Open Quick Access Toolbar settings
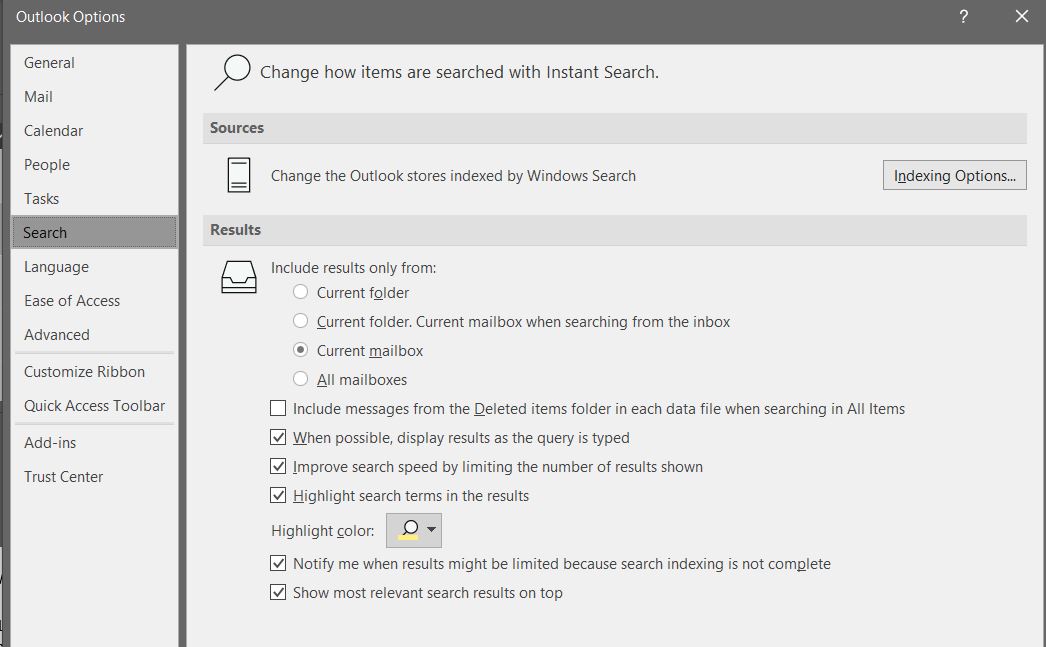The width and height of the screenshot is (1046, 647). (94, 406)
